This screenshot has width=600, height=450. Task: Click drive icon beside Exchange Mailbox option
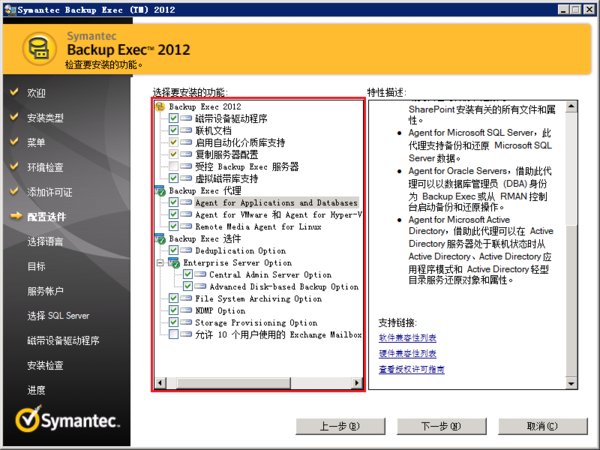point(186,334)
